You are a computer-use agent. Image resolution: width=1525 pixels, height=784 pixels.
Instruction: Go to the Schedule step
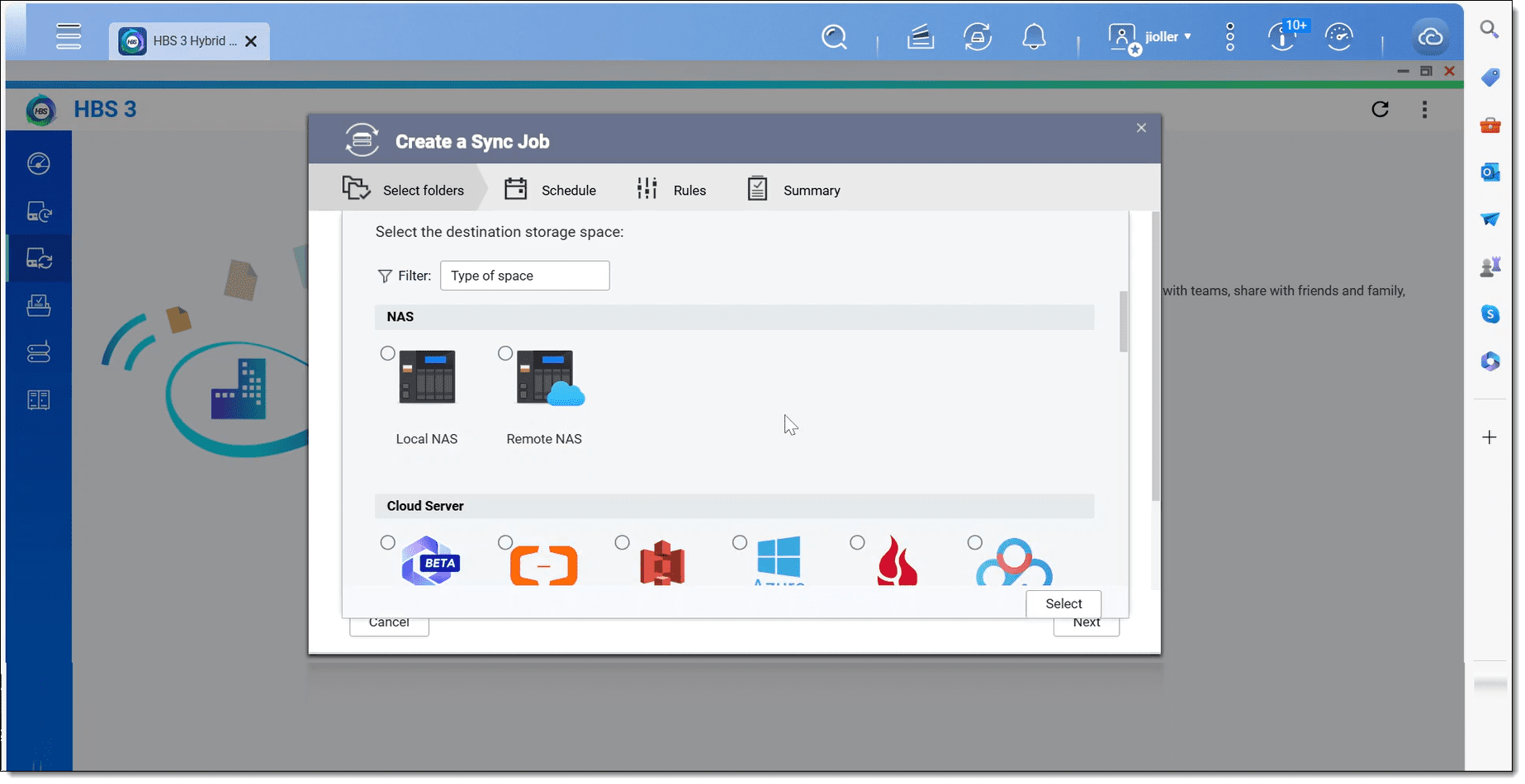click(550, 190)
